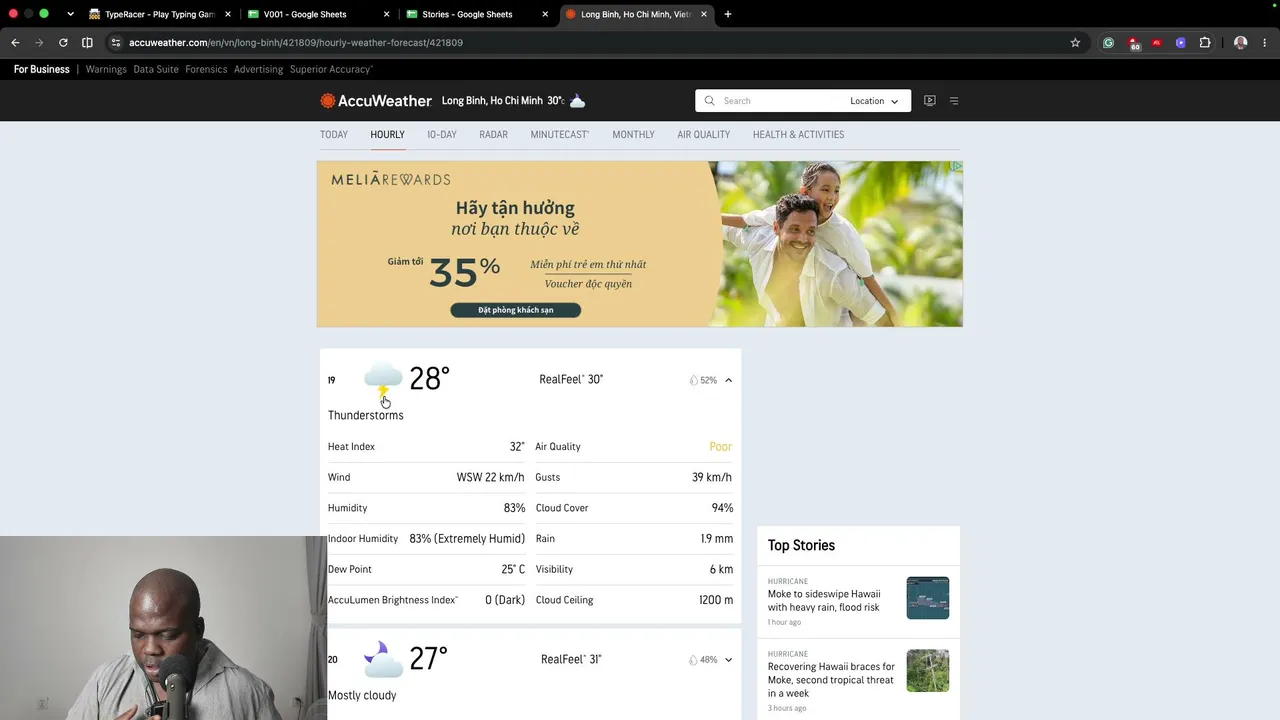Expand the hour 20 forecast details
Viewport: 1280px width, 720px height.
[x=728, y=660]
